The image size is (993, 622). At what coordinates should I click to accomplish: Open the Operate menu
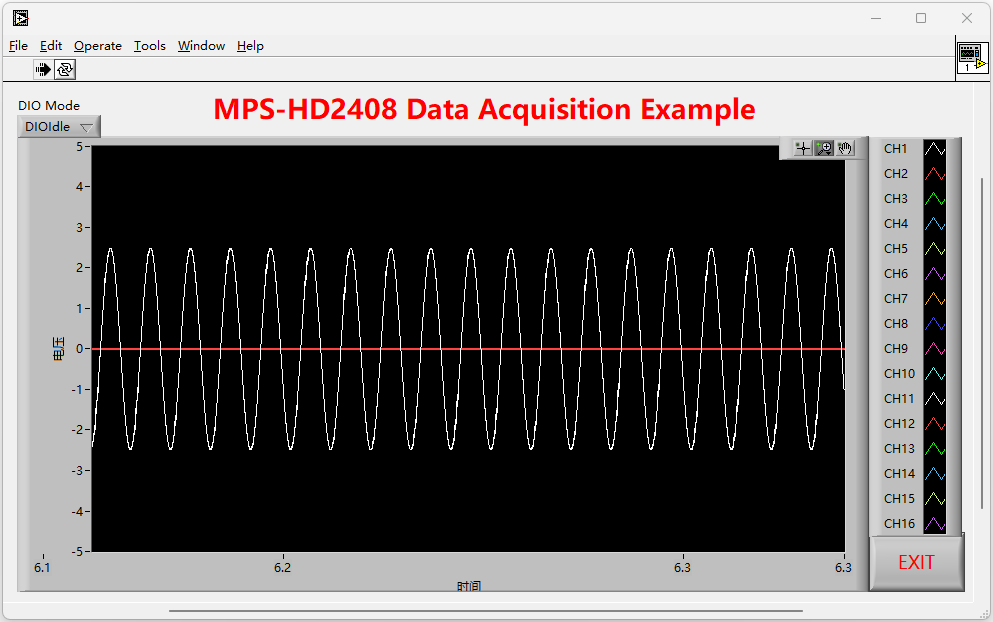point(98,46)
